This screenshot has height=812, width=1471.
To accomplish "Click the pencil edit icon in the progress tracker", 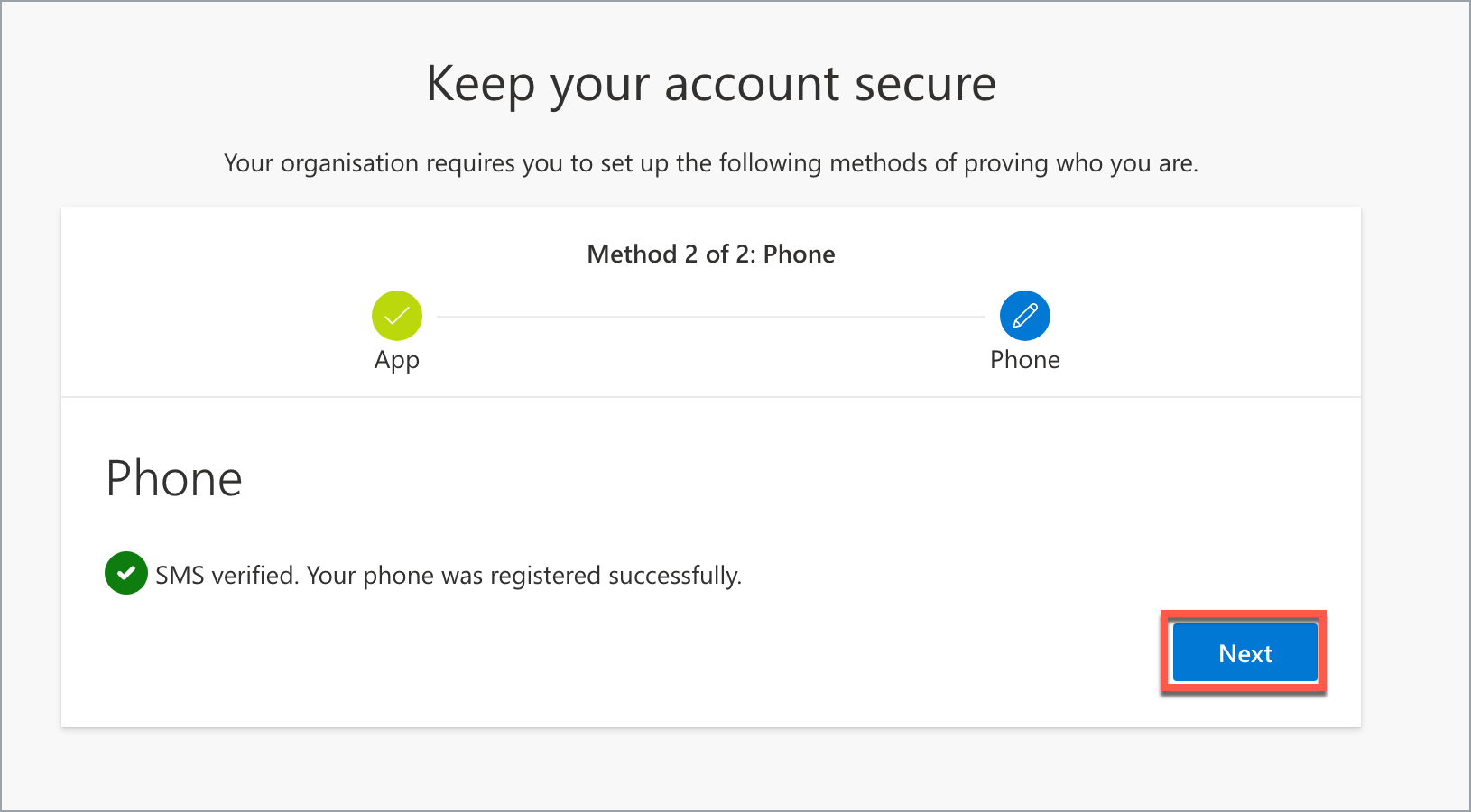I will coord(1024,316).
